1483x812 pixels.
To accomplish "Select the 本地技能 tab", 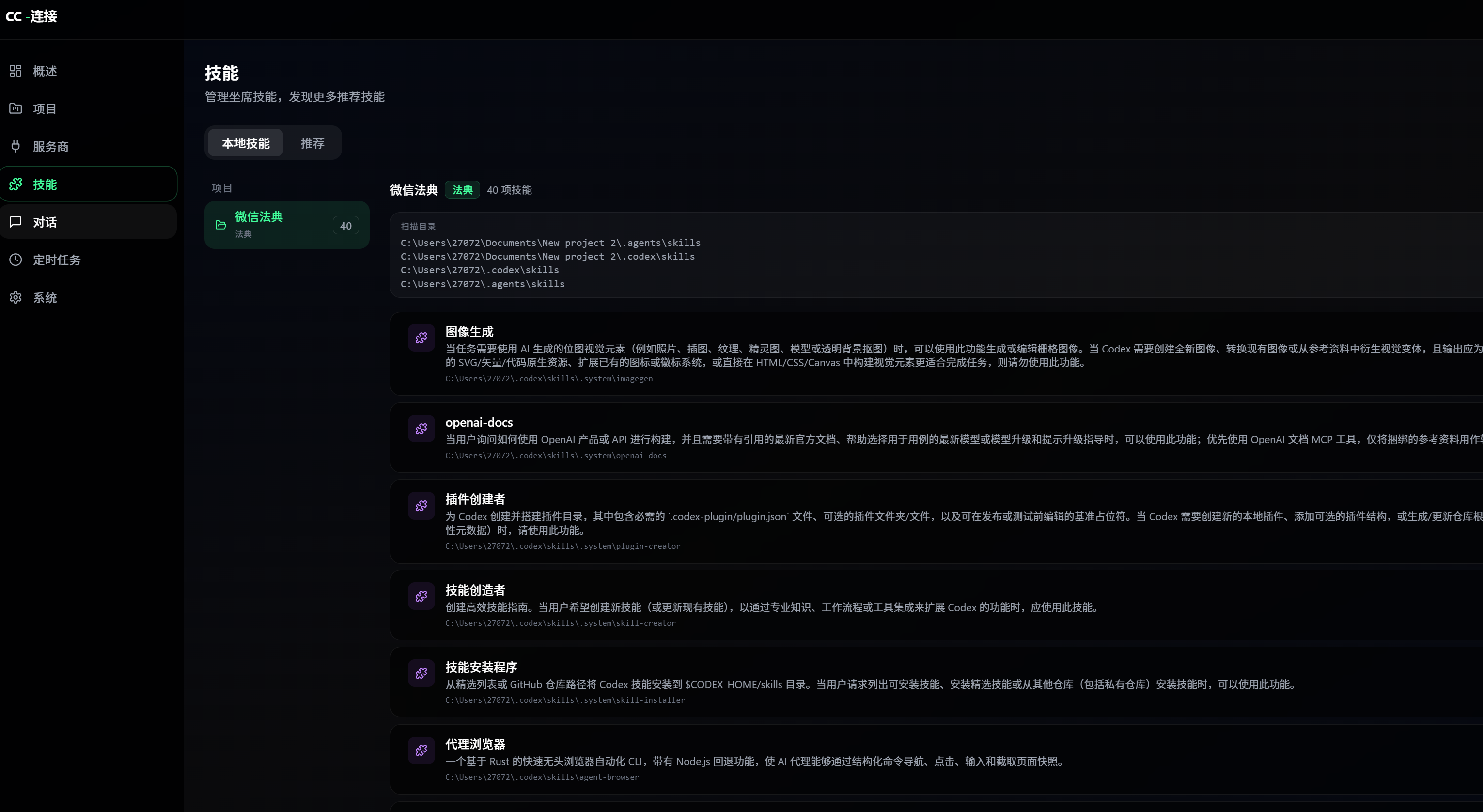I will click(245, 143).
